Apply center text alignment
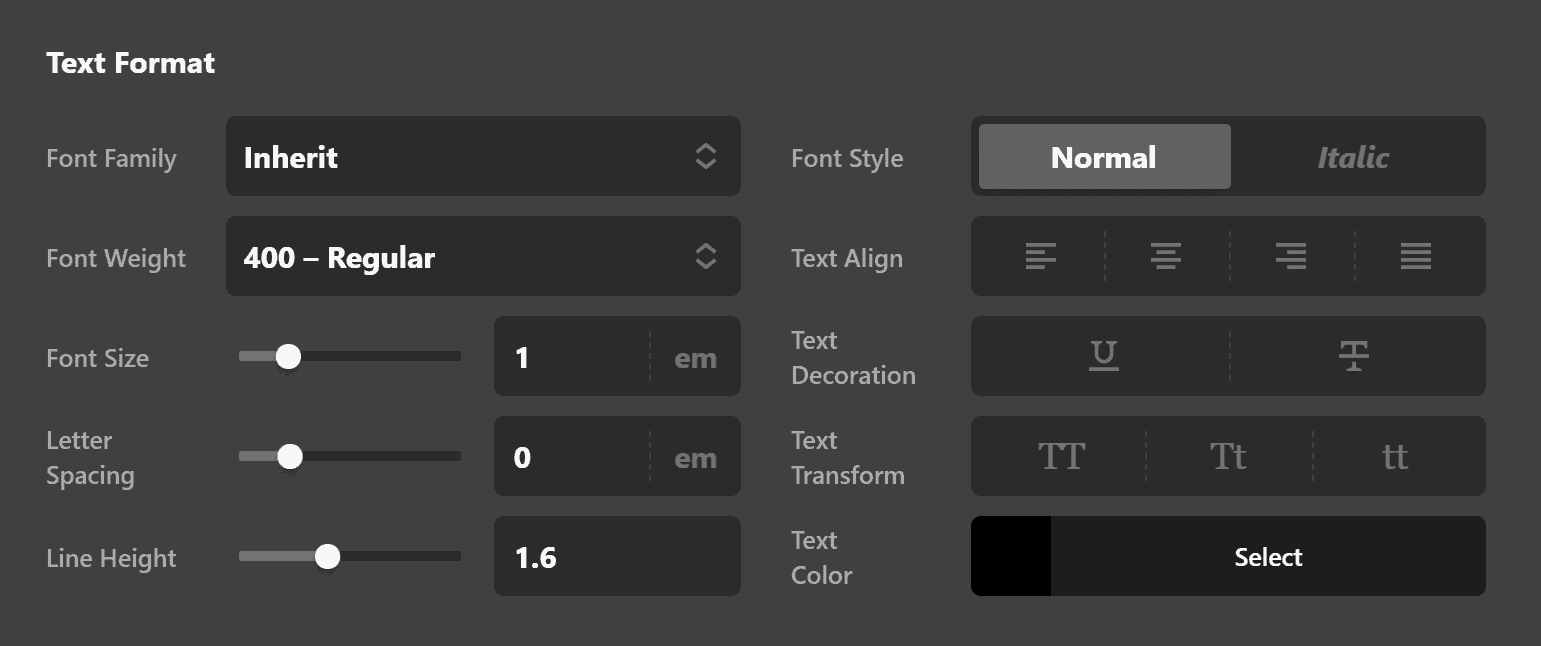1541x646 pixels. click(x=1166, y=256)
